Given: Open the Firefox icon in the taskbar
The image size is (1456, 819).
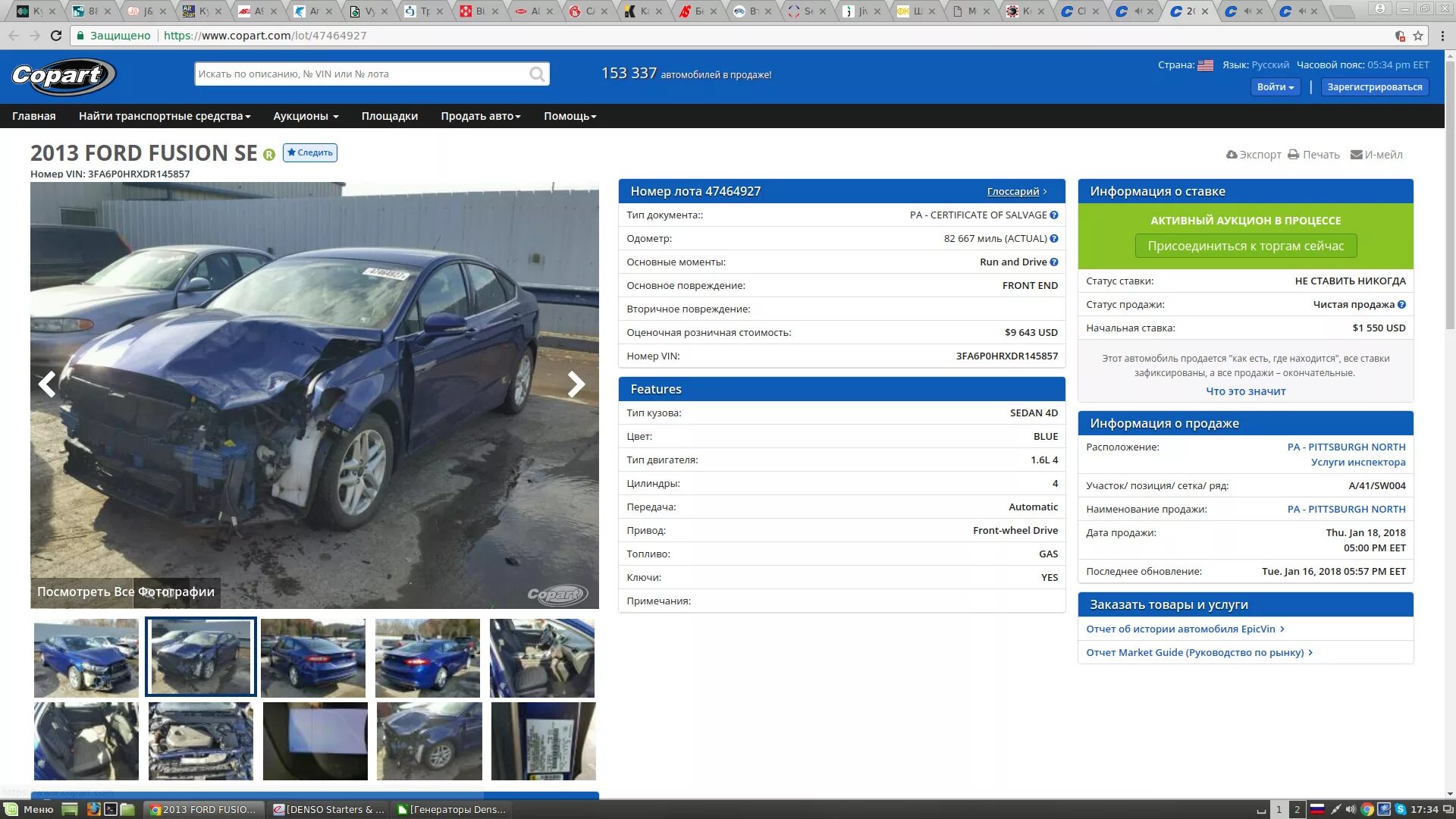Looking at the screenshot, I should [93, 810].
